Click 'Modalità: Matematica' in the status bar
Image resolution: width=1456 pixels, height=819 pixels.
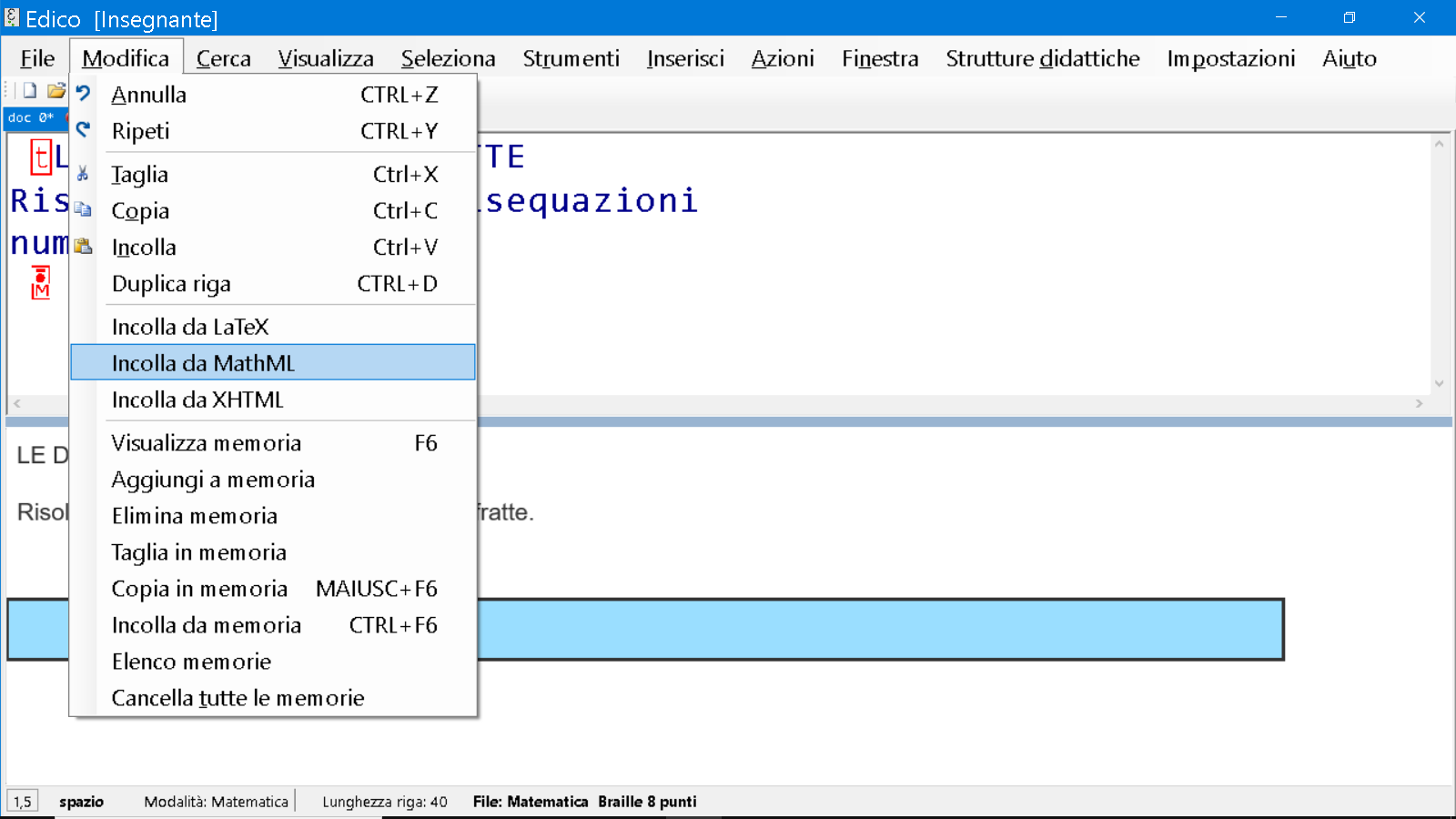pyautogui.click(x=216, y=802)
